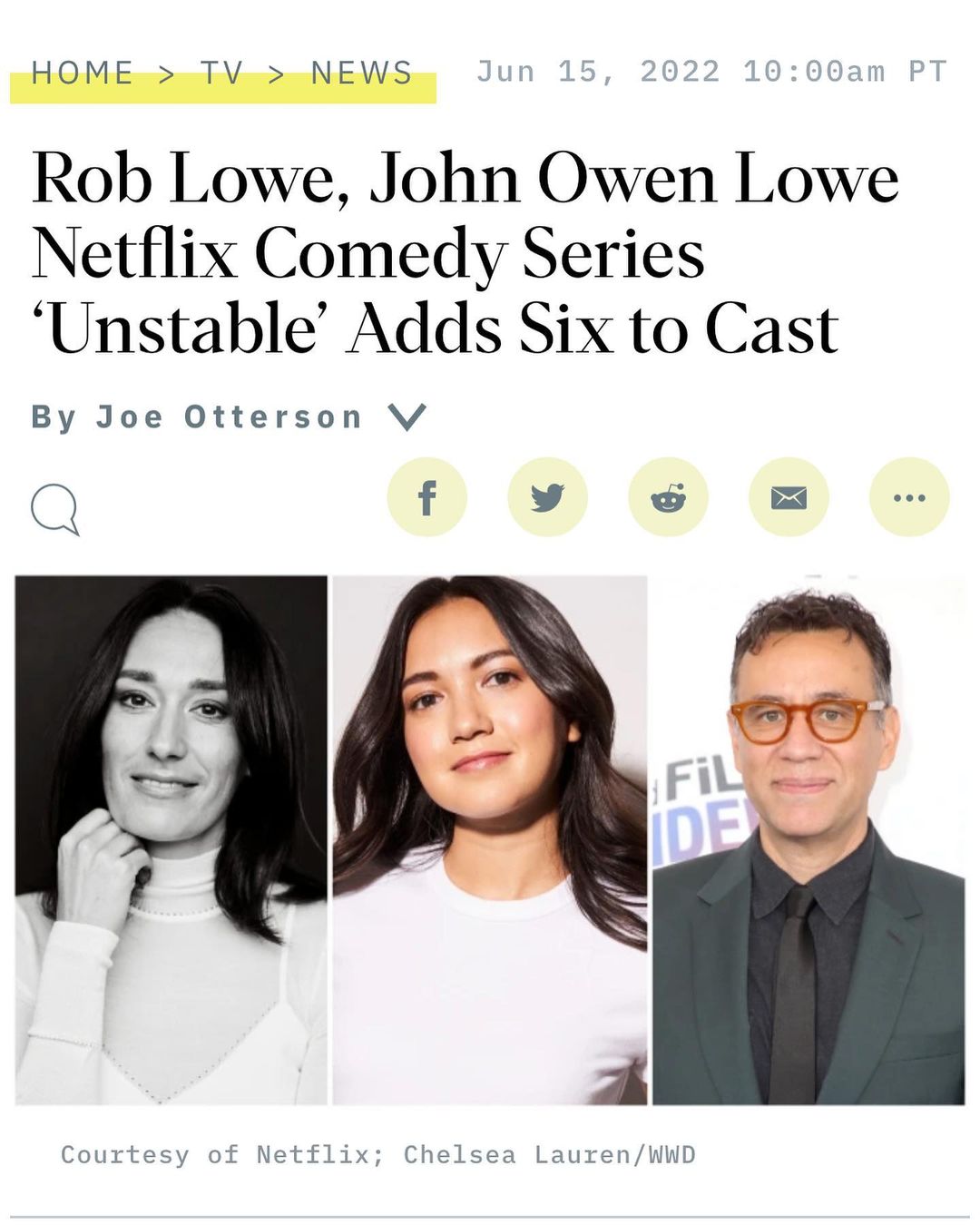Click the breadcrumb arrow separator after TV
Viewport: 980px width, 1225px height.
point(278,73)
